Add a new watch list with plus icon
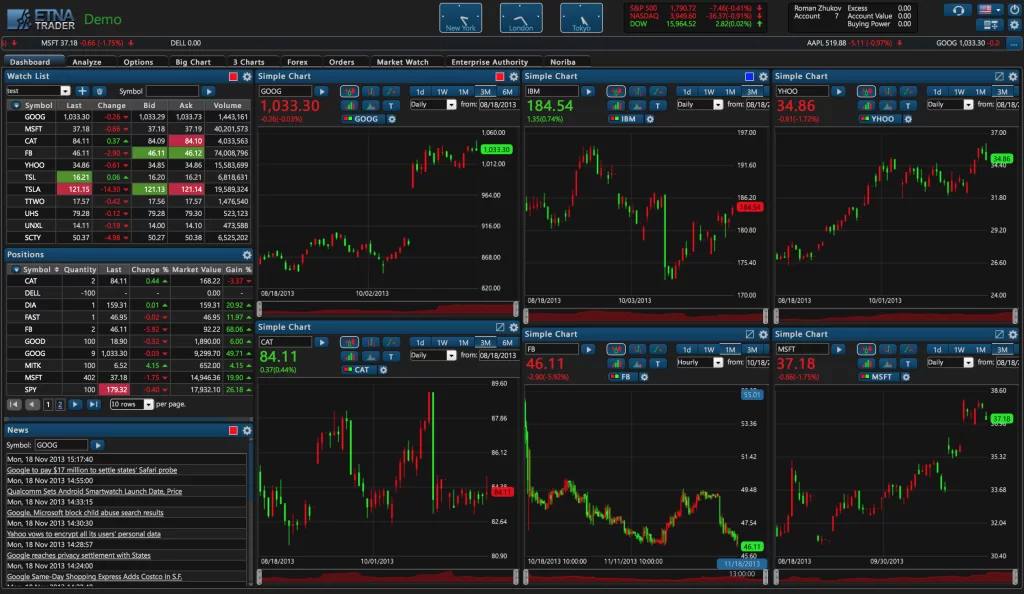 point(82,91)
